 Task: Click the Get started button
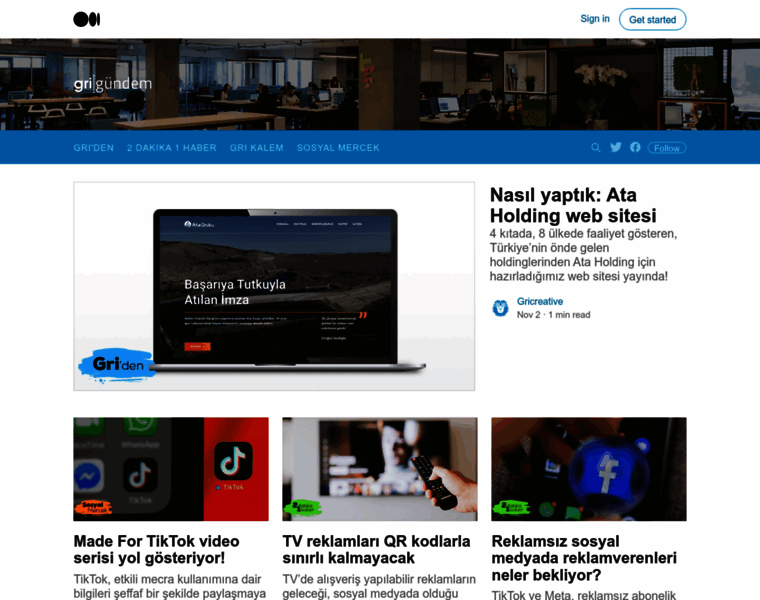tap(652, 19)
